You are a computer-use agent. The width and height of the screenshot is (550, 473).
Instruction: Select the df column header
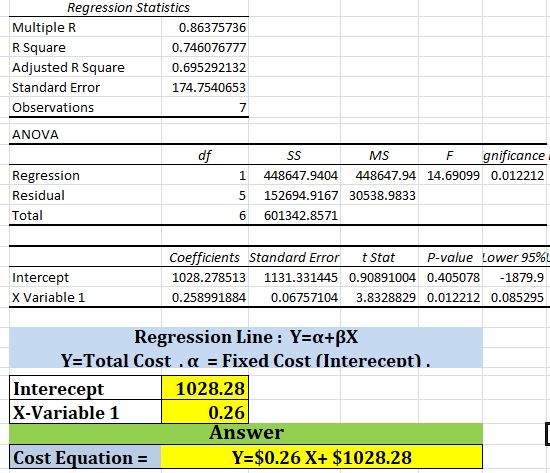tap(205, 155)
